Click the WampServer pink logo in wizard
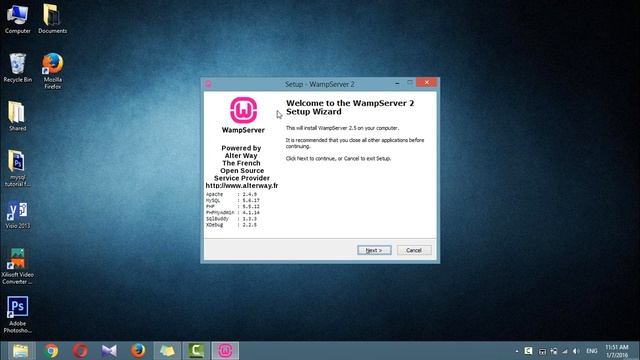640x360 pixels. (243, 110)
